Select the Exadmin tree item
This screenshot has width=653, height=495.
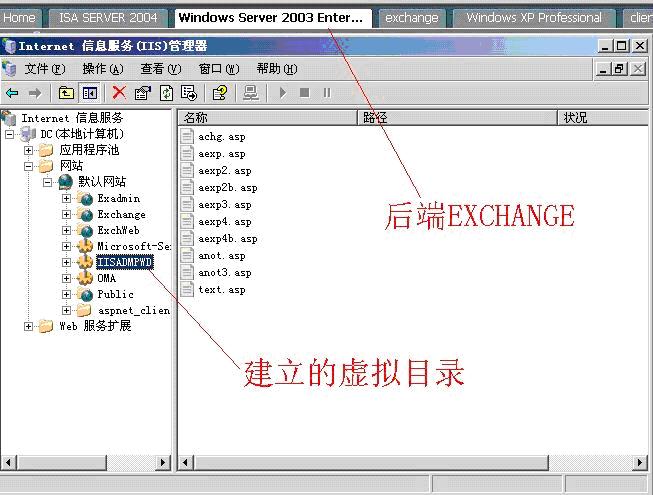click(119, 198)
